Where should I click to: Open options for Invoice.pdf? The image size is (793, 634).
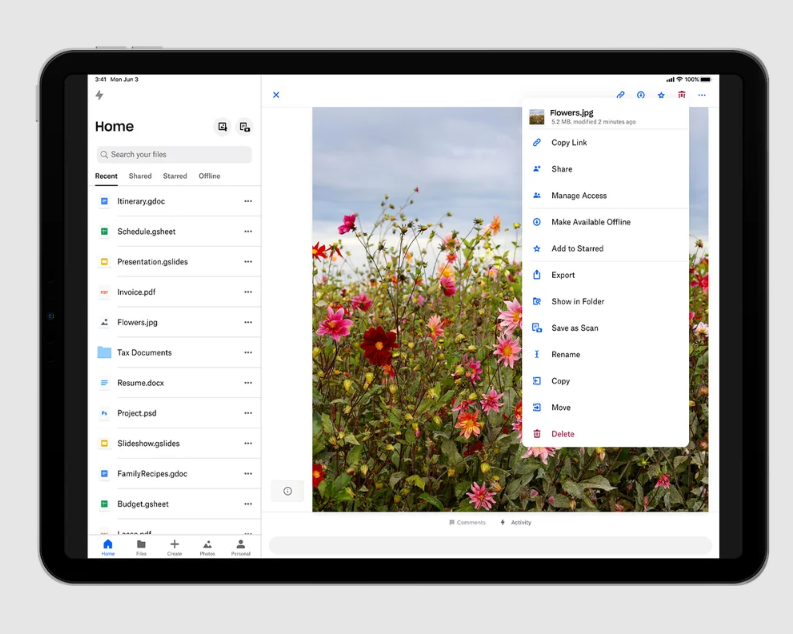248,292
